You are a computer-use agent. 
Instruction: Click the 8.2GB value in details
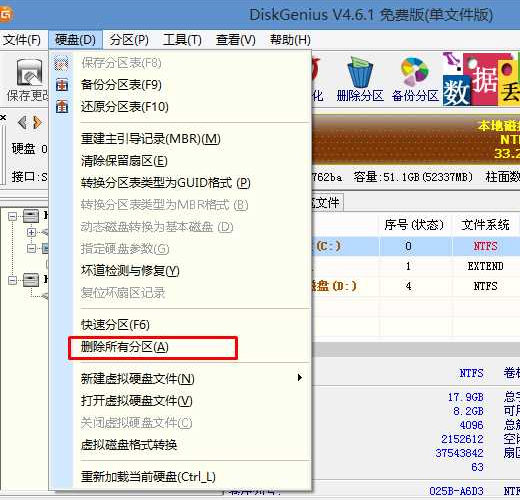tap(468, 411)
